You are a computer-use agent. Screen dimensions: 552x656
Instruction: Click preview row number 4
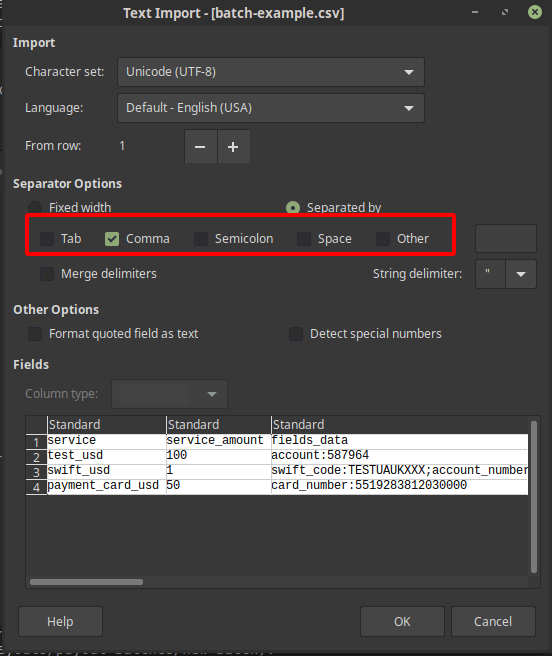[36, 487]
